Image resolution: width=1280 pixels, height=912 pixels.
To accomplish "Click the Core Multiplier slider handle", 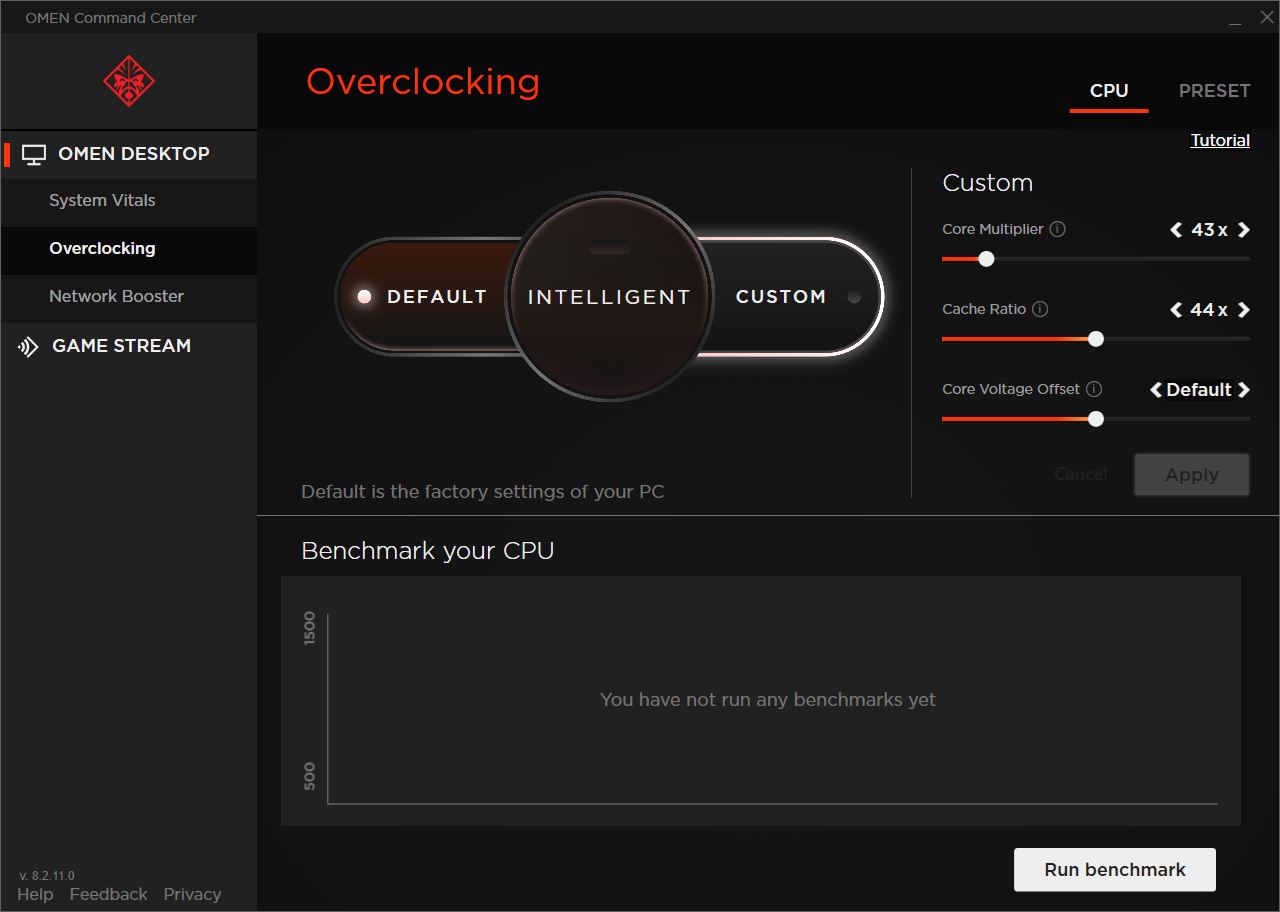I will tap(986, 259).
